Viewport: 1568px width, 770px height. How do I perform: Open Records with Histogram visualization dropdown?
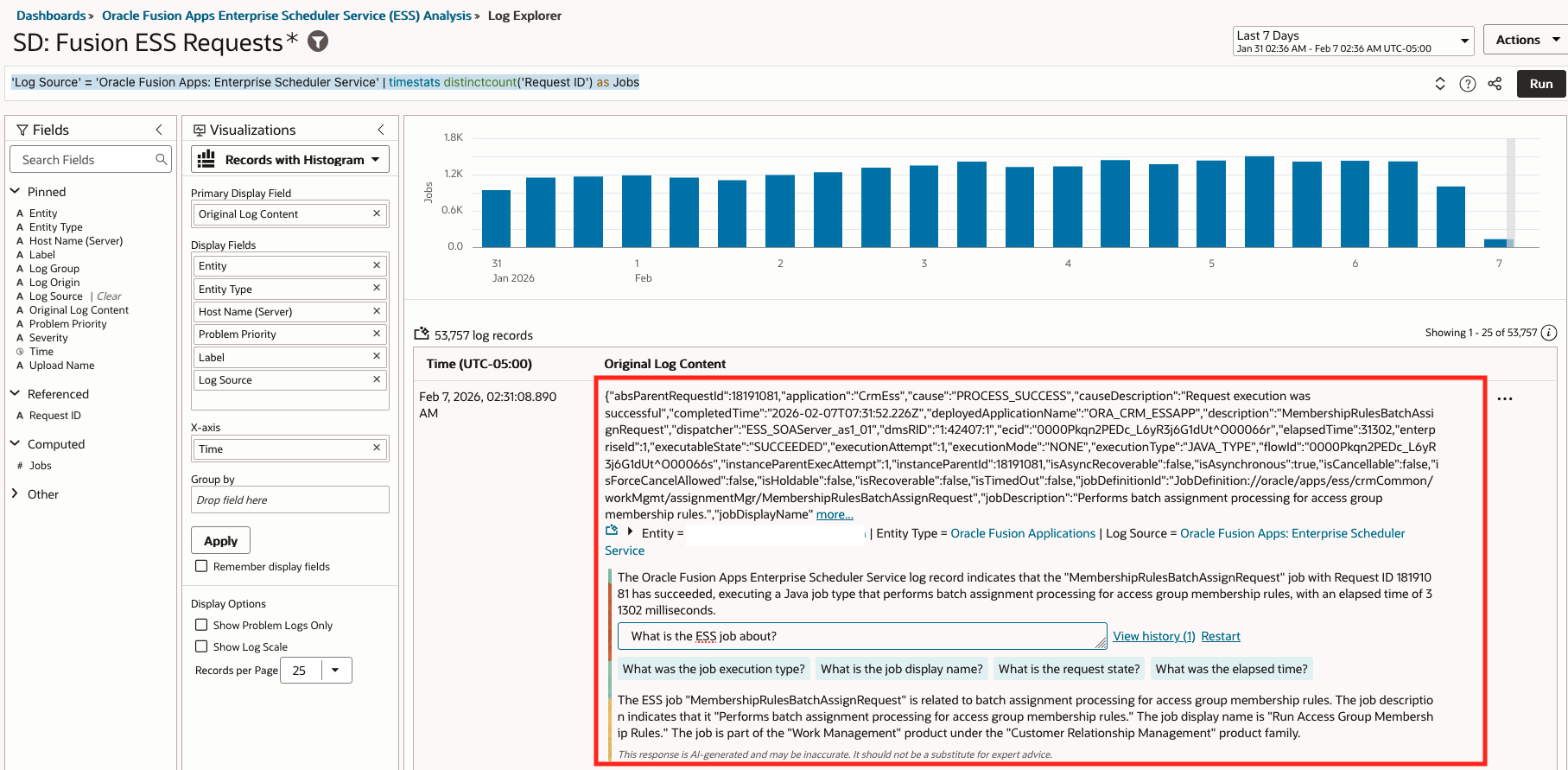click(289, 160)
